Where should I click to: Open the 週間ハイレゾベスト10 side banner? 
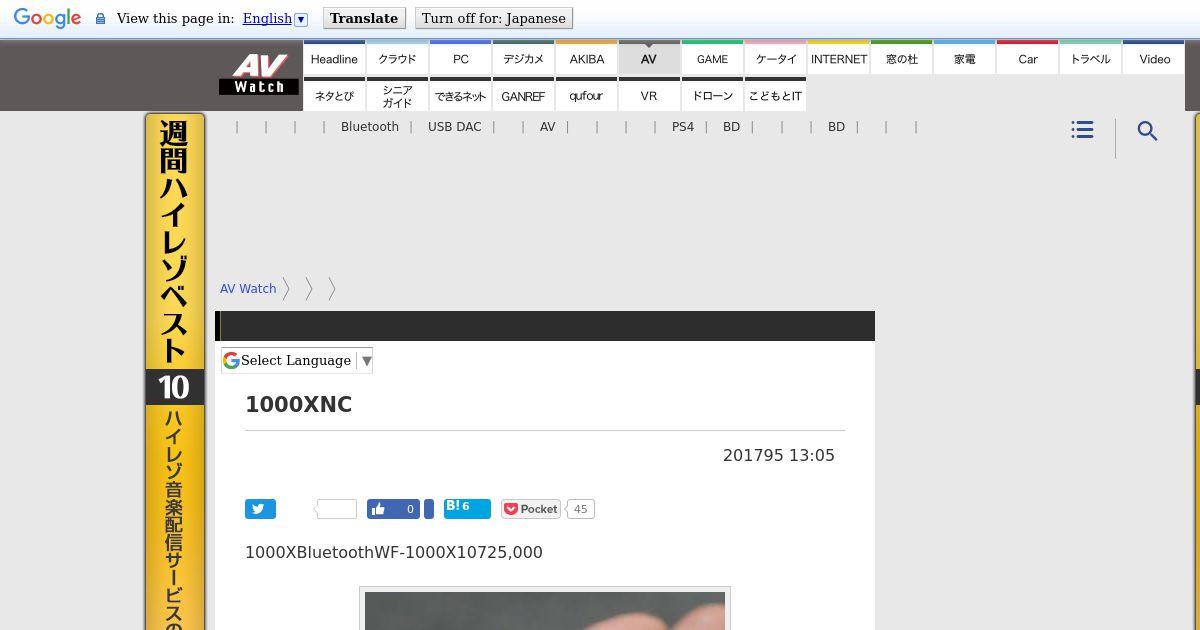(x=174, y=371)
